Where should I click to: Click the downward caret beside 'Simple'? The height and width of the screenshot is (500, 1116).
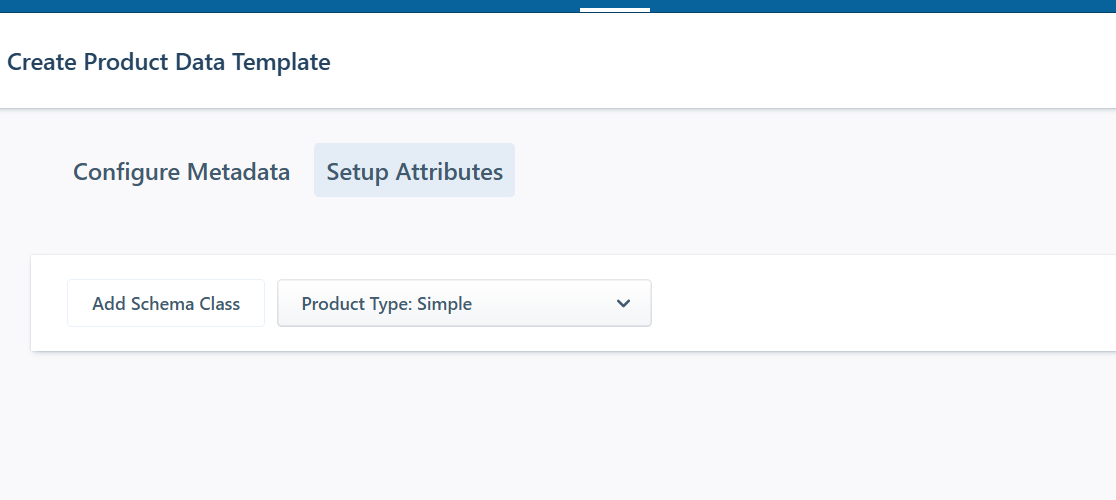623,303
